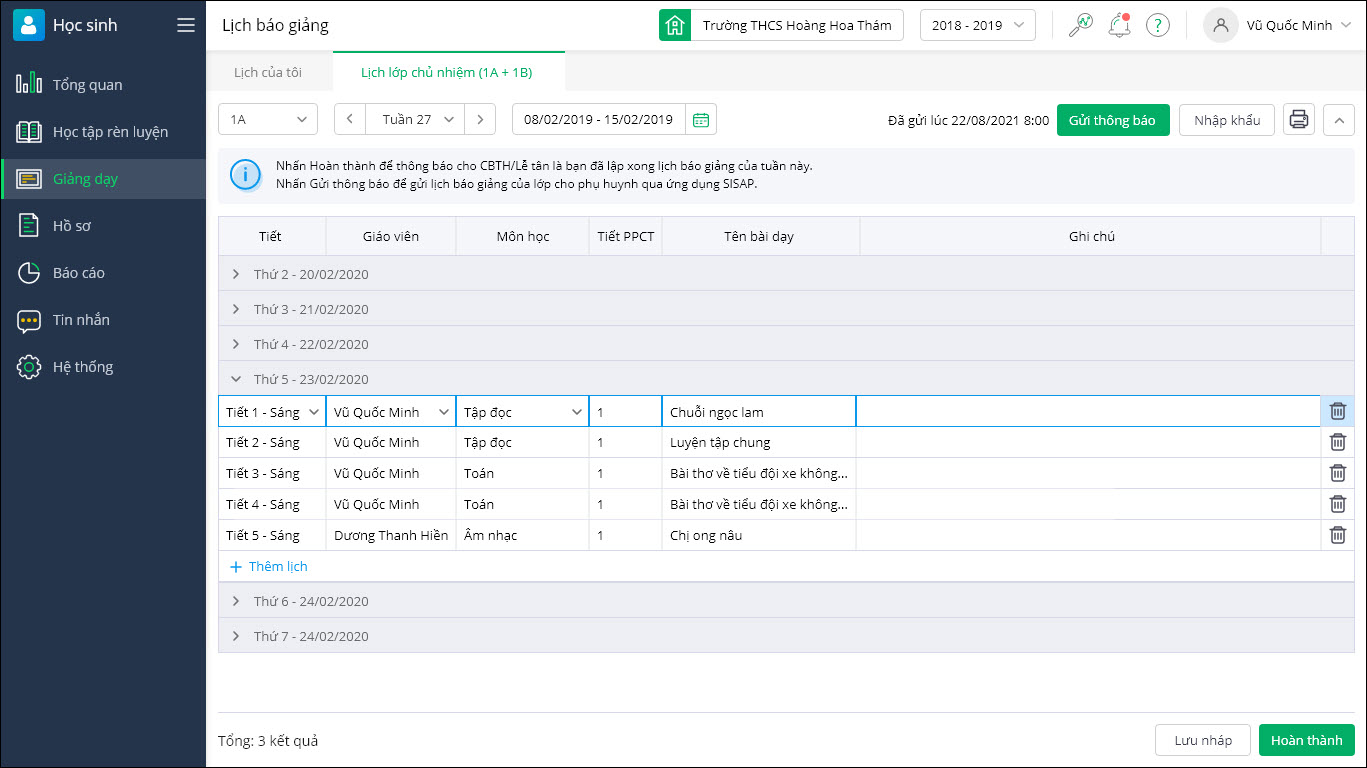Open the help question mark icon
Viewport: 1367px width, 768px height.
[x=1157, y=26]
